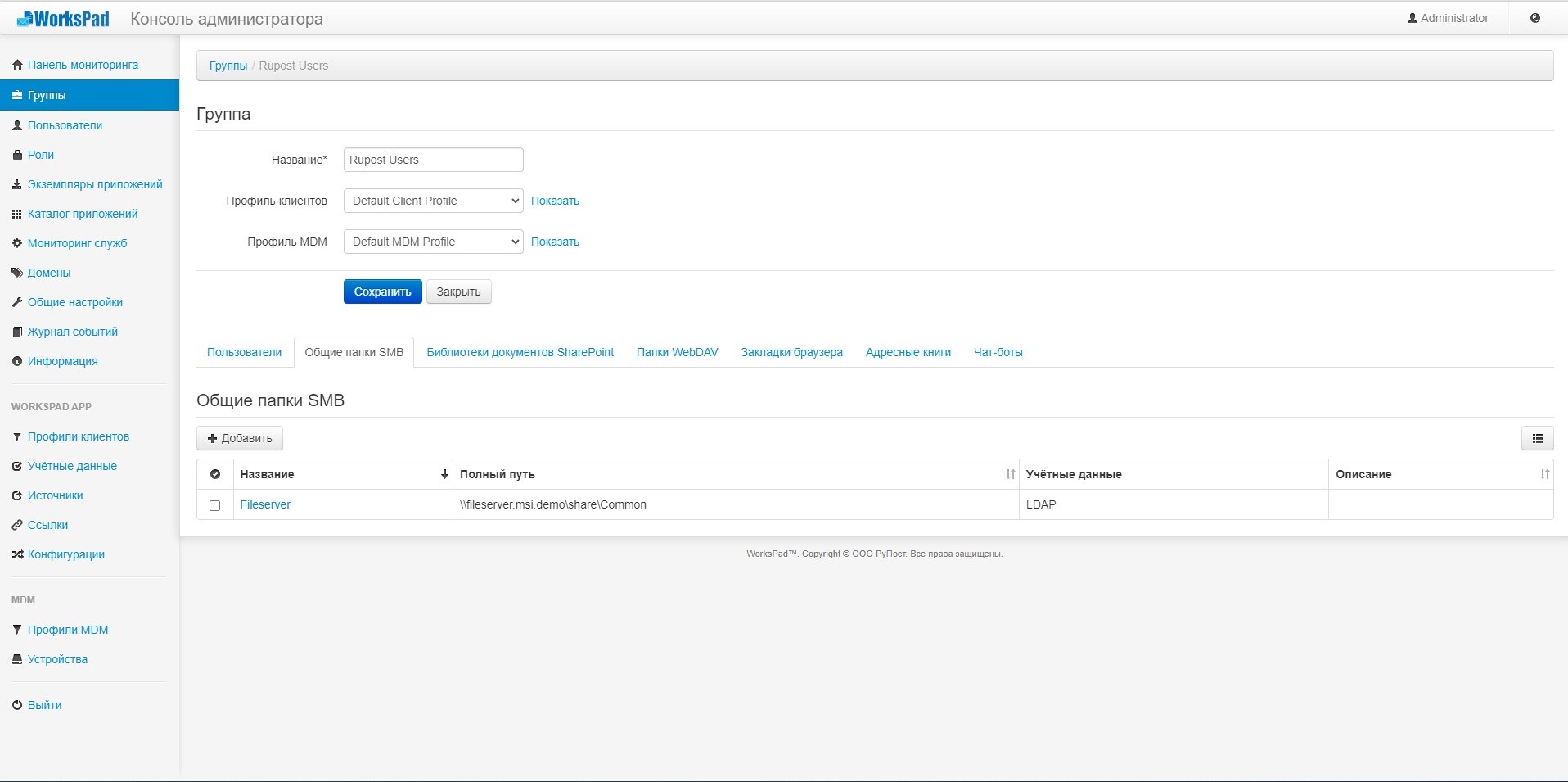Click the journal icon beside Журнал событий
1568x782 pixels.
17,332
